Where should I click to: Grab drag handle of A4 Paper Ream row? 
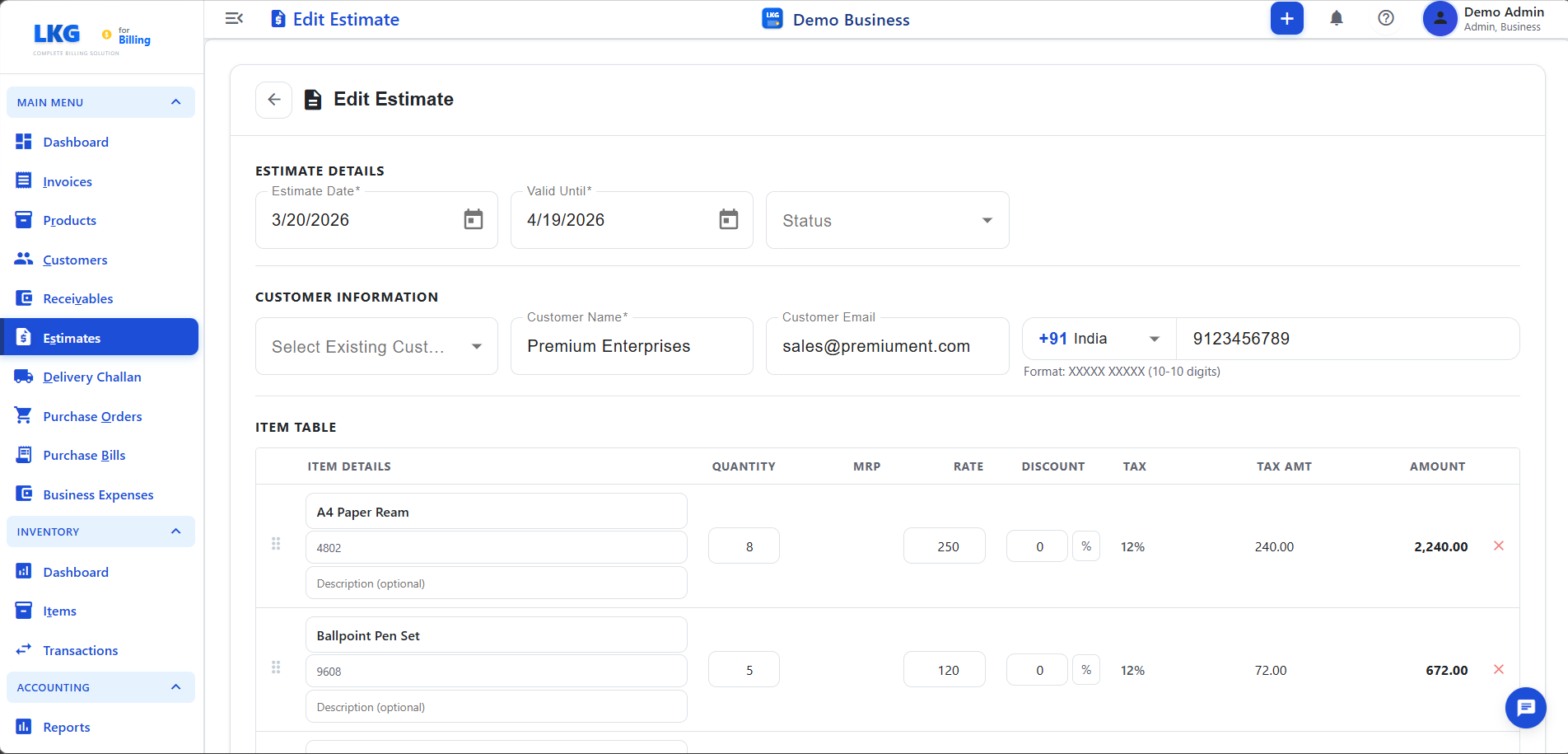[276, 544]
